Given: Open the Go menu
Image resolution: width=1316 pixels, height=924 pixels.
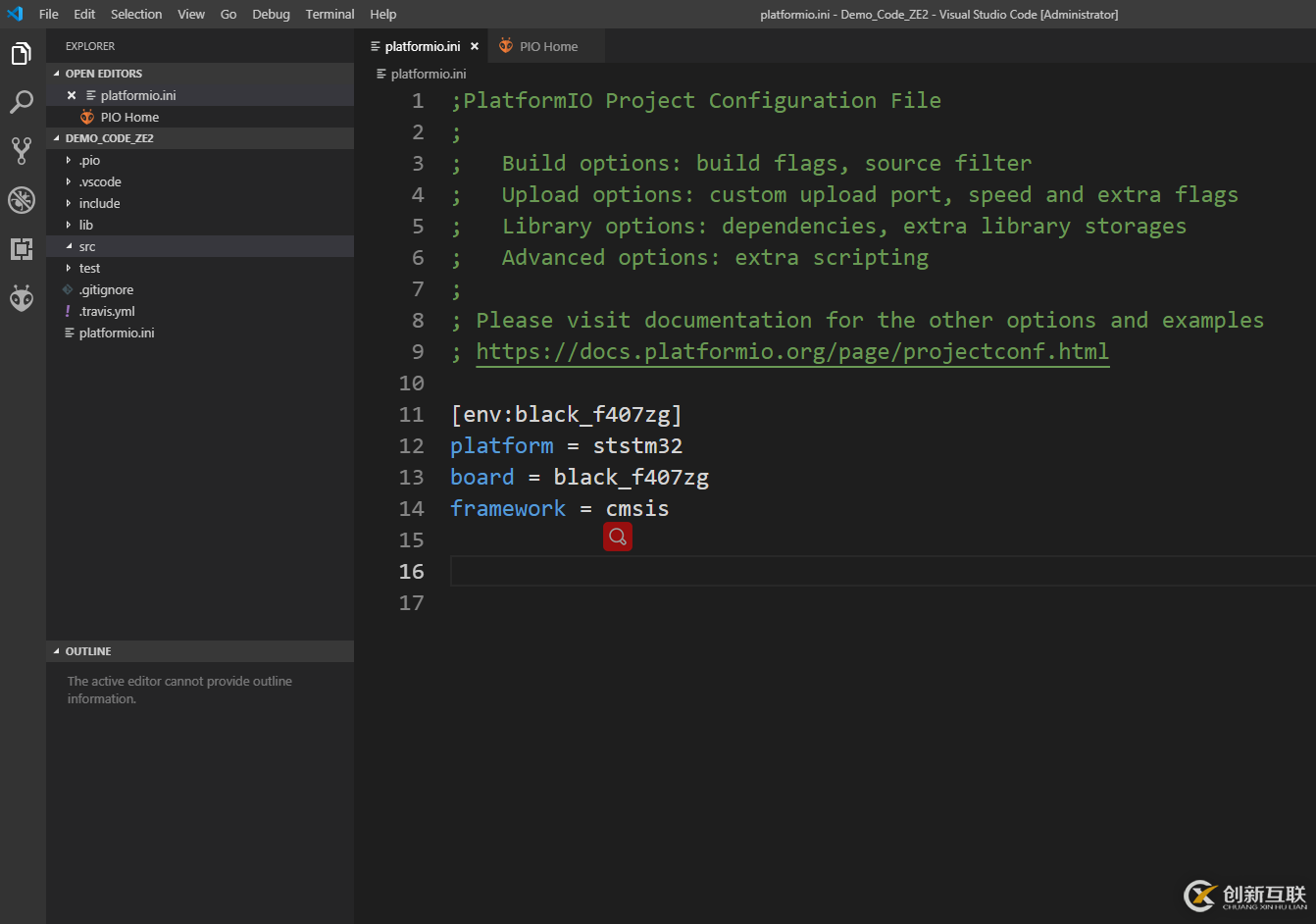Looking at the screenshot, I should point(228,14).
